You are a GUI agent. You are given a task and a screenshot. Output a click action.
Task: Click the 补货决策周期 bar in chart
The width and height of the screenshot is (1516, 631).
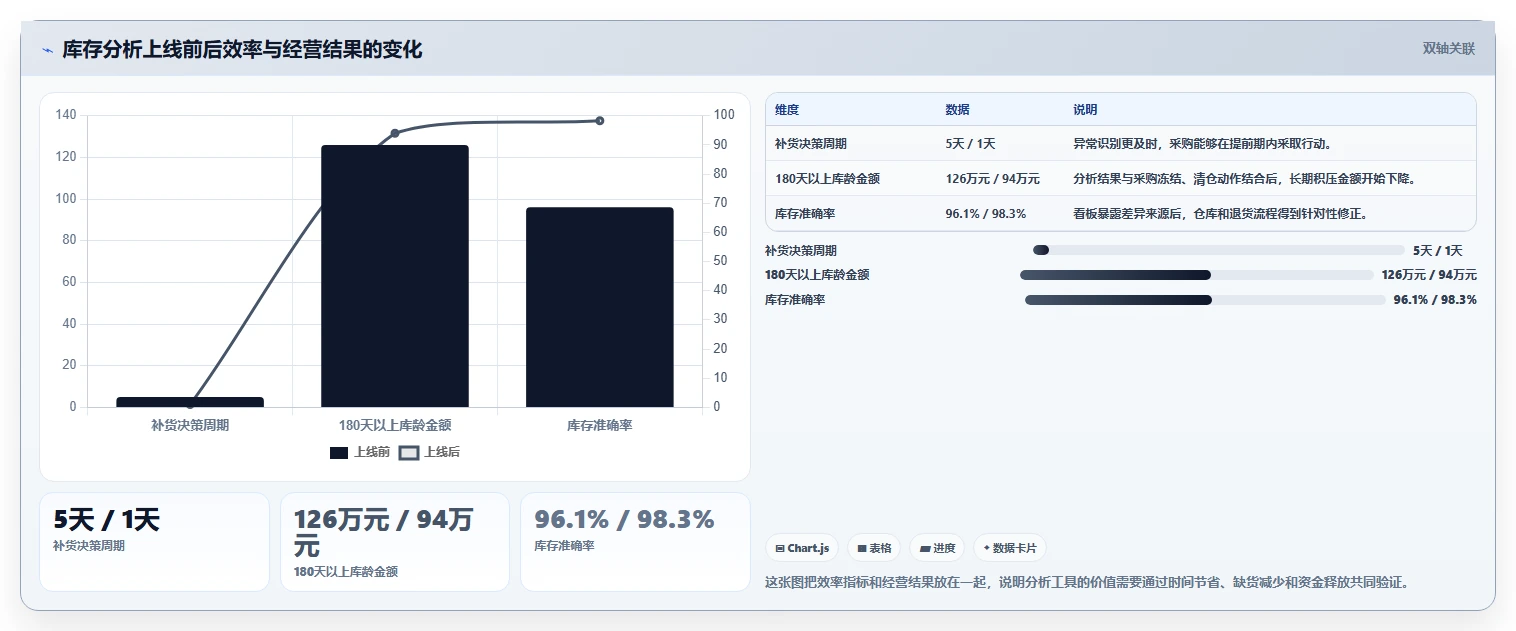(x=190, y=402)
